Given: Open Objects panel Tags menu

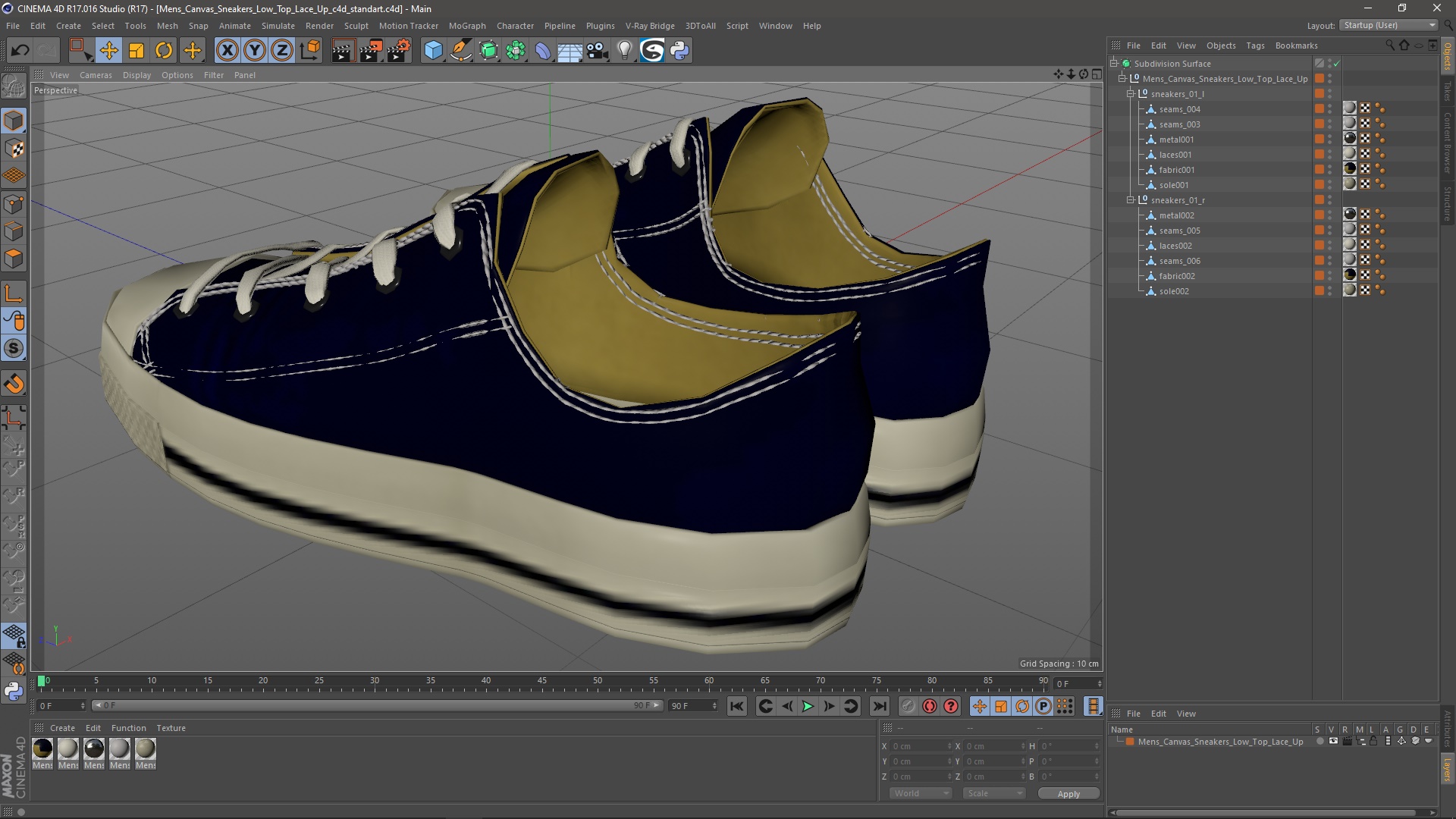Looking at the screenshot, I should click(1255, 45).
